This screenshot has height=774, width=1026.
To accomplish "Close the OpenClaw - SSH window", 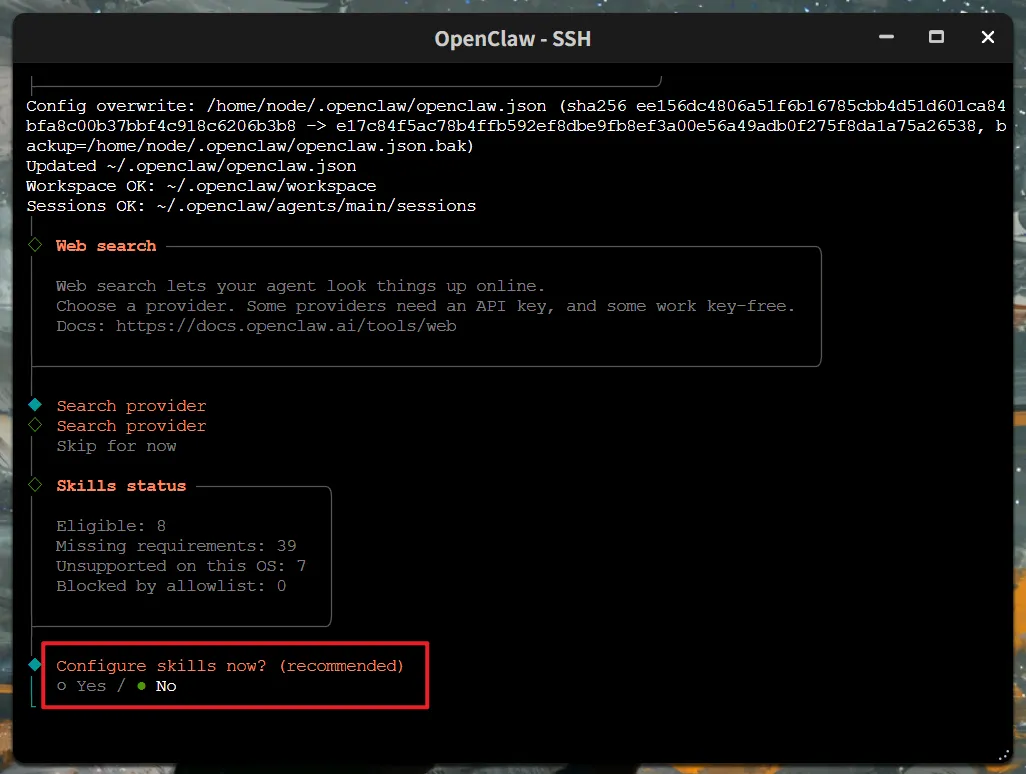I will coord(987,37).
